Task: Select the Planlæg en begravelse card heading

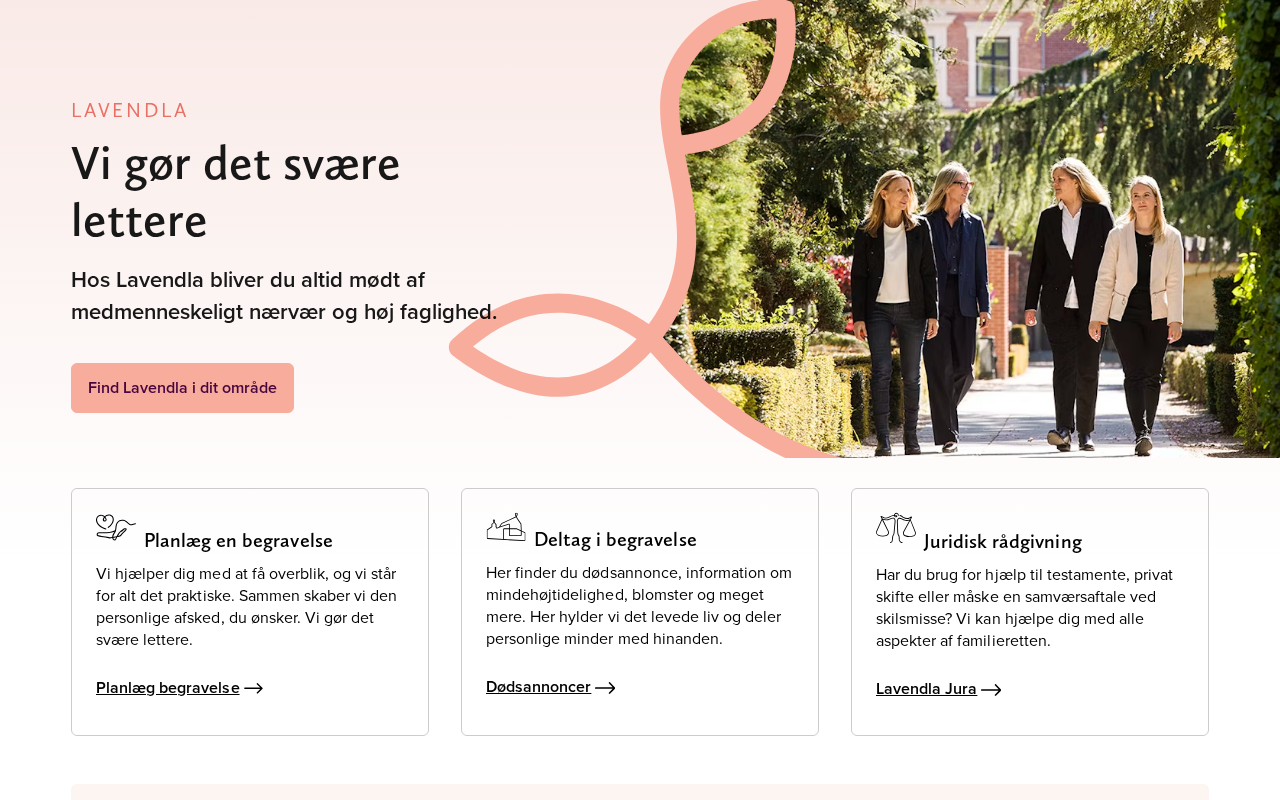Action: [x=238, y=541]
